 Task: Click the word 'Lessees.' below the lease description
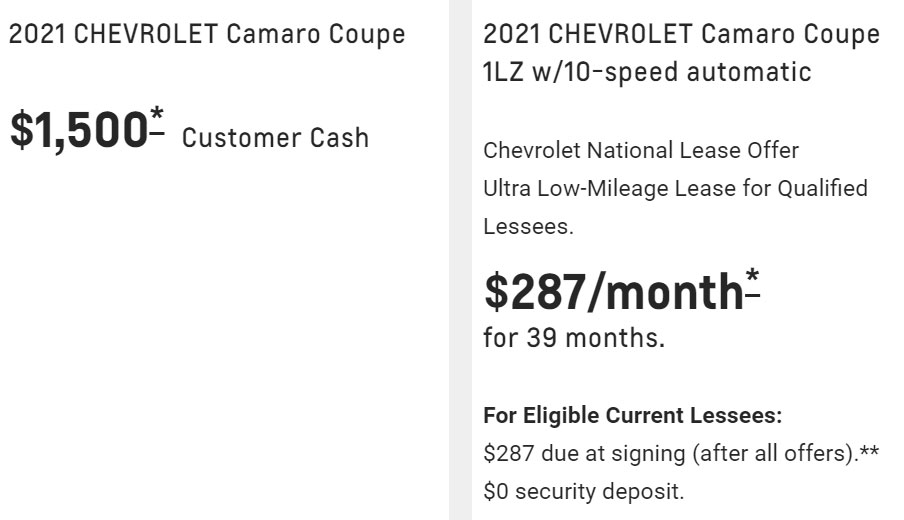[528, 227]
